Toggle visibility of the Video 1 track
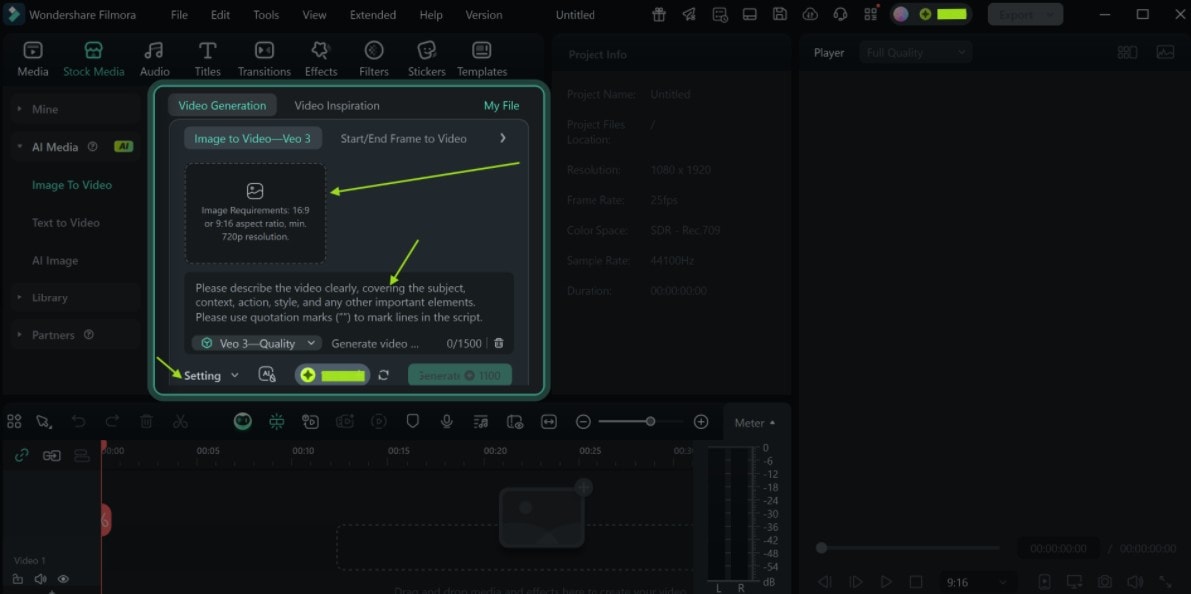This screenshot has height=594, width=1191. 63,579
